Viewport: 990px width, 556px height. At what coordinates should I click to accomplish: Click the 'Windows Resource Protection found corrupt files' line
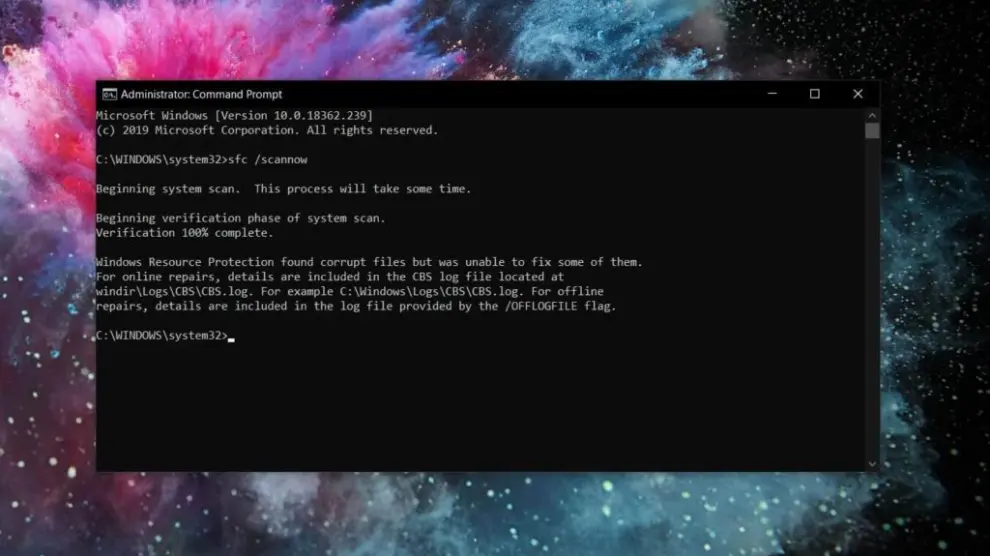[369, 262]
